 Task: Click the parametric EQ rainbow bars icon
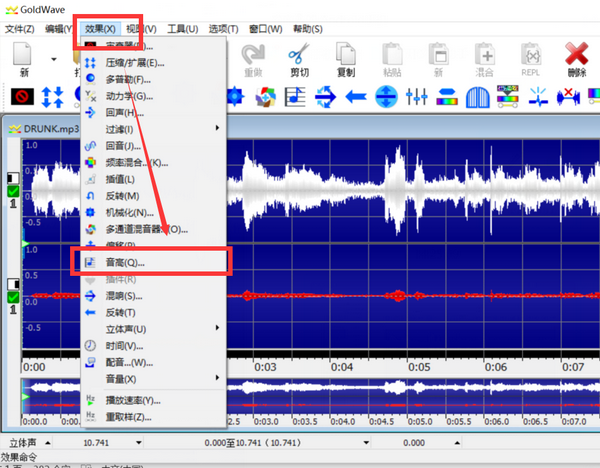[507, 96]
